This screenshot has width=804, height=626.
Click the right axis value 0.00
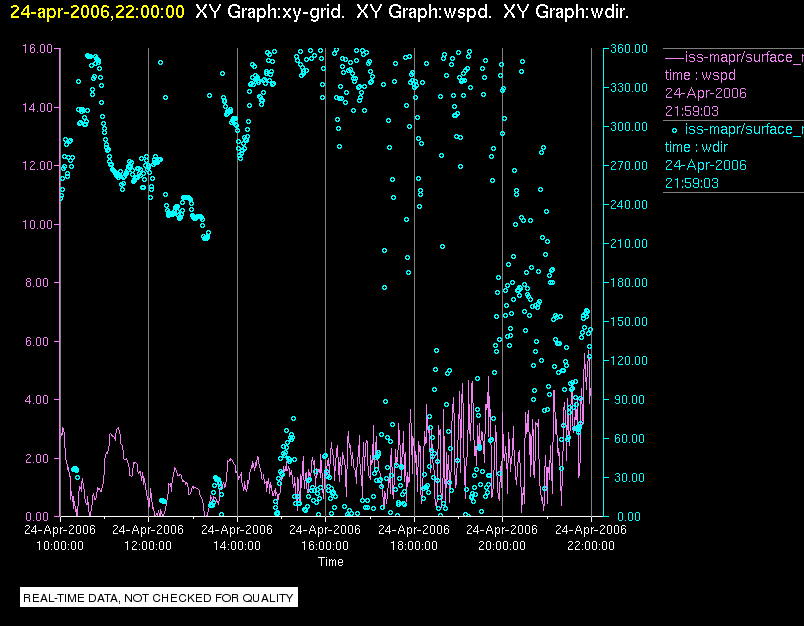click(629, 516)
